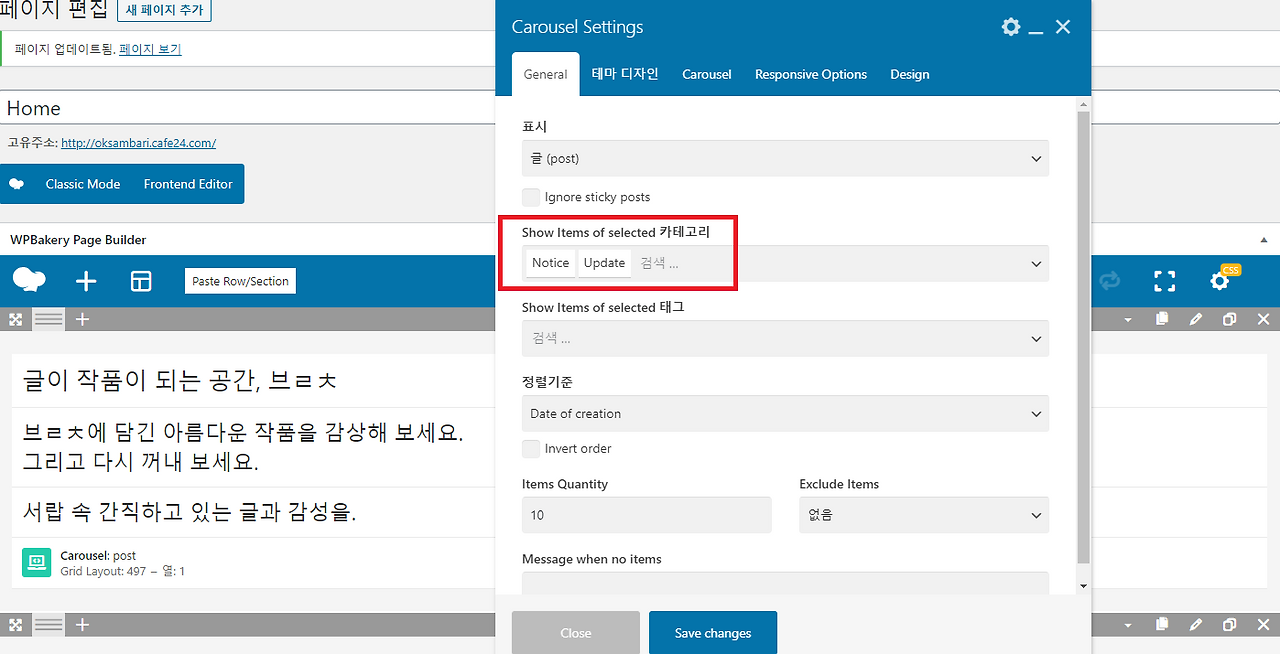Click the settings scrollbar down arrow
This screenshot has height=654, width=1280.
(x=1084, y=586)
